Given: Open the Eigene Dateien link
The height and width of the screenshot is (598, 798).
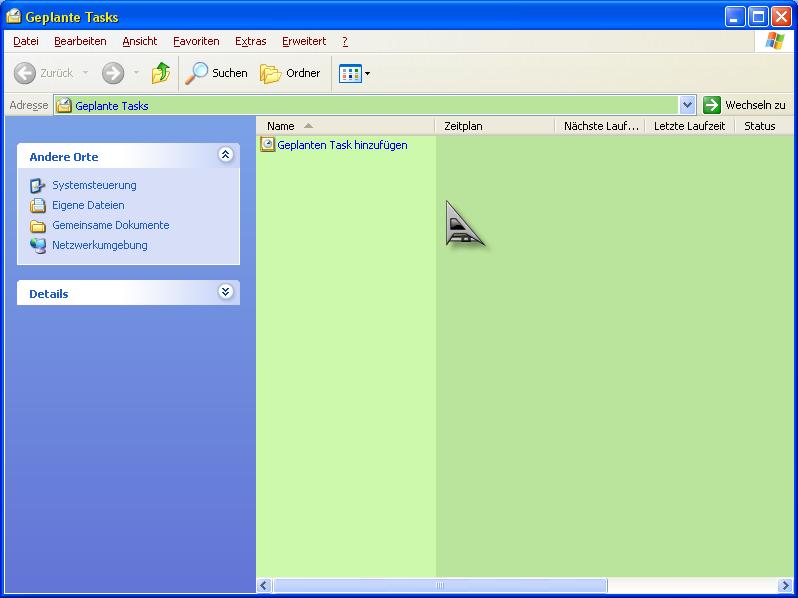Looking at the screenshot, I should click(x=88, y=205).
